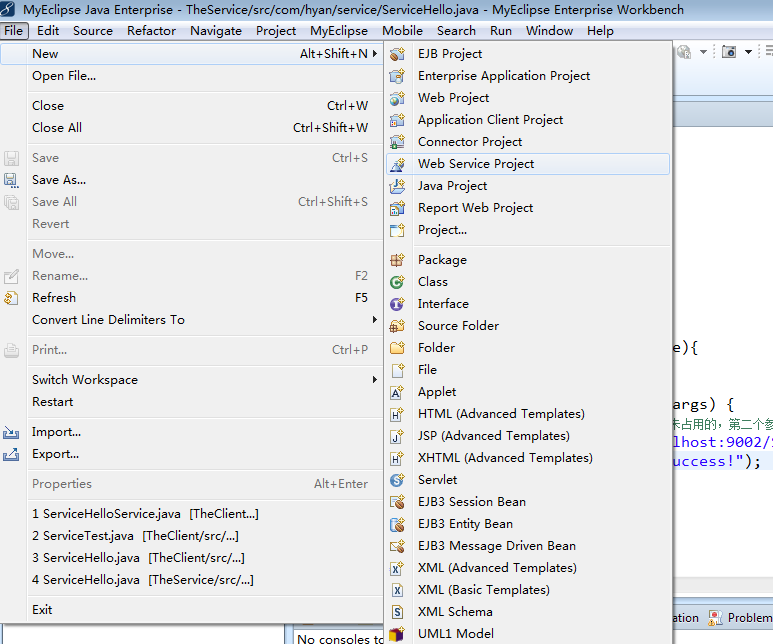Open the Edit menu
This screenshot has width=773, height=644.
click(48, 31)
